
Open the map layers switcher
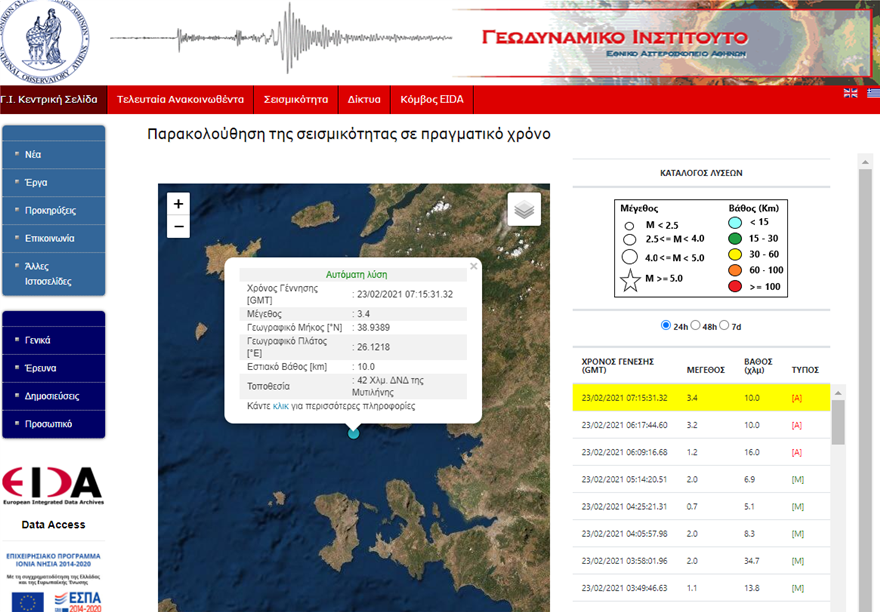pos(524,209)
